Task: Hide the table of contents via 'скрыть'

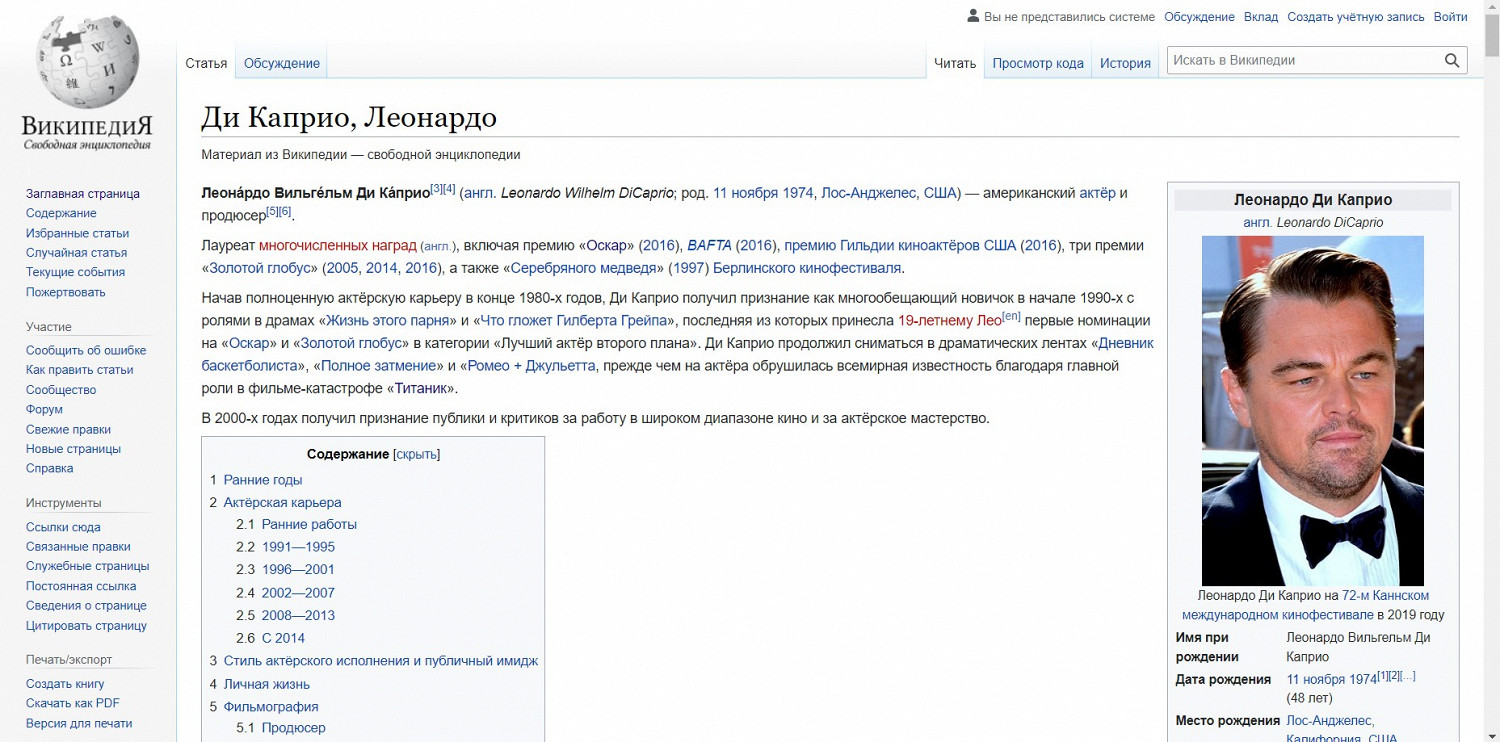Action: point(417,454)
